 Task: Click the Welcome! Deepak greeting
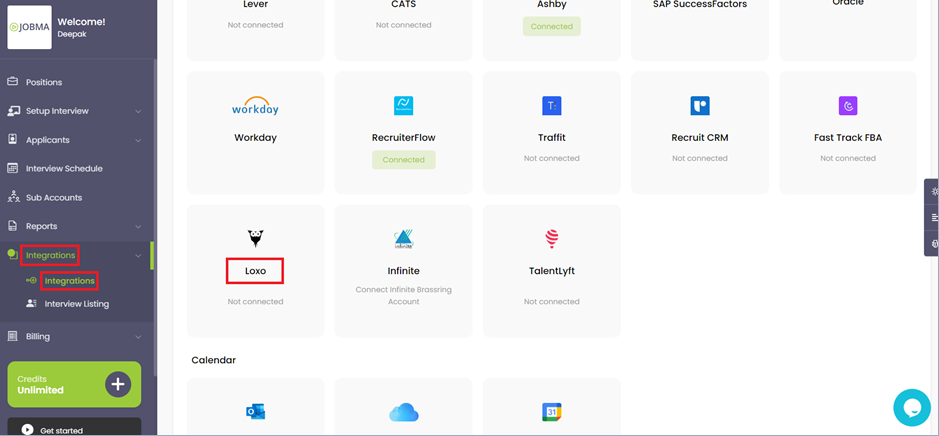click(81, 28)
